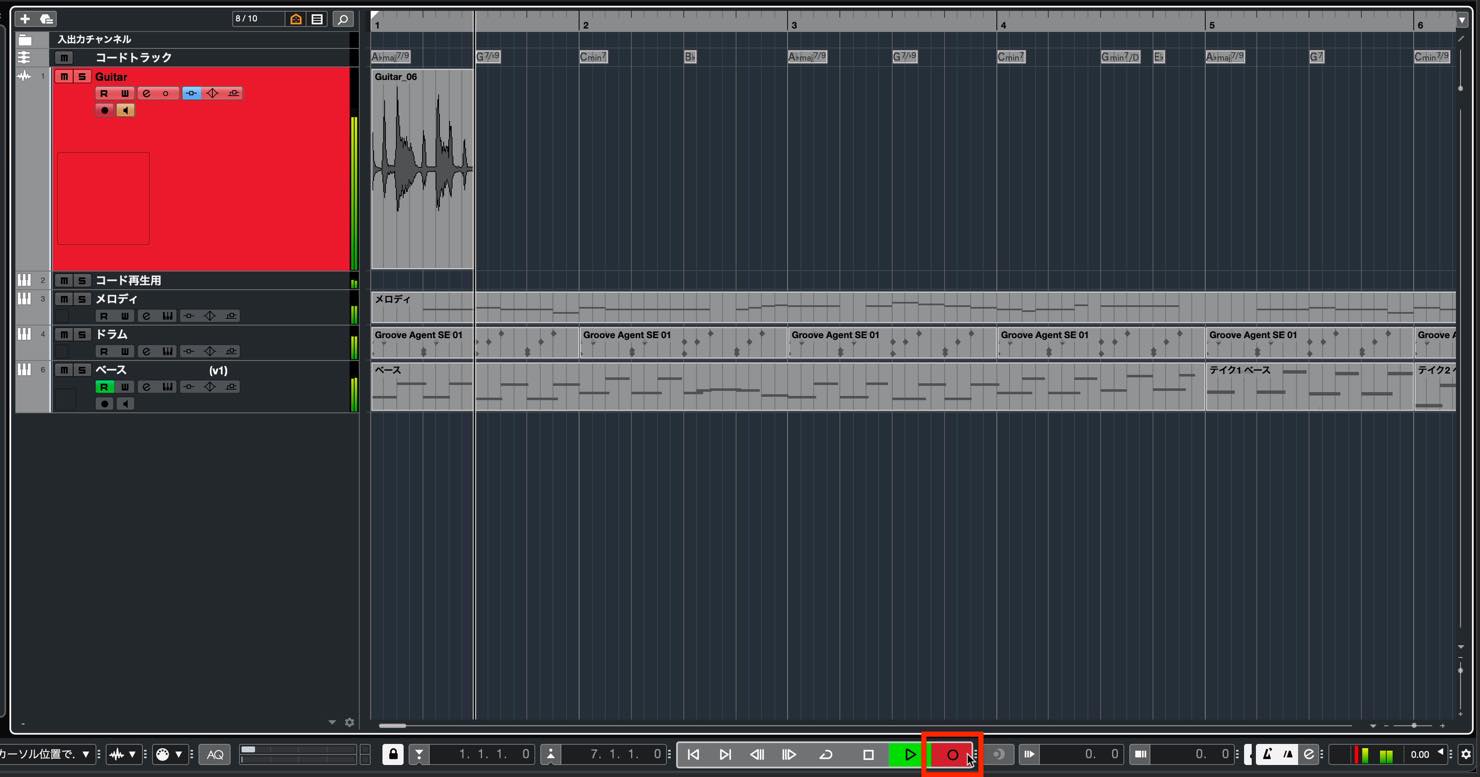Click the Fast Forward button

click(x=789, y=755)
